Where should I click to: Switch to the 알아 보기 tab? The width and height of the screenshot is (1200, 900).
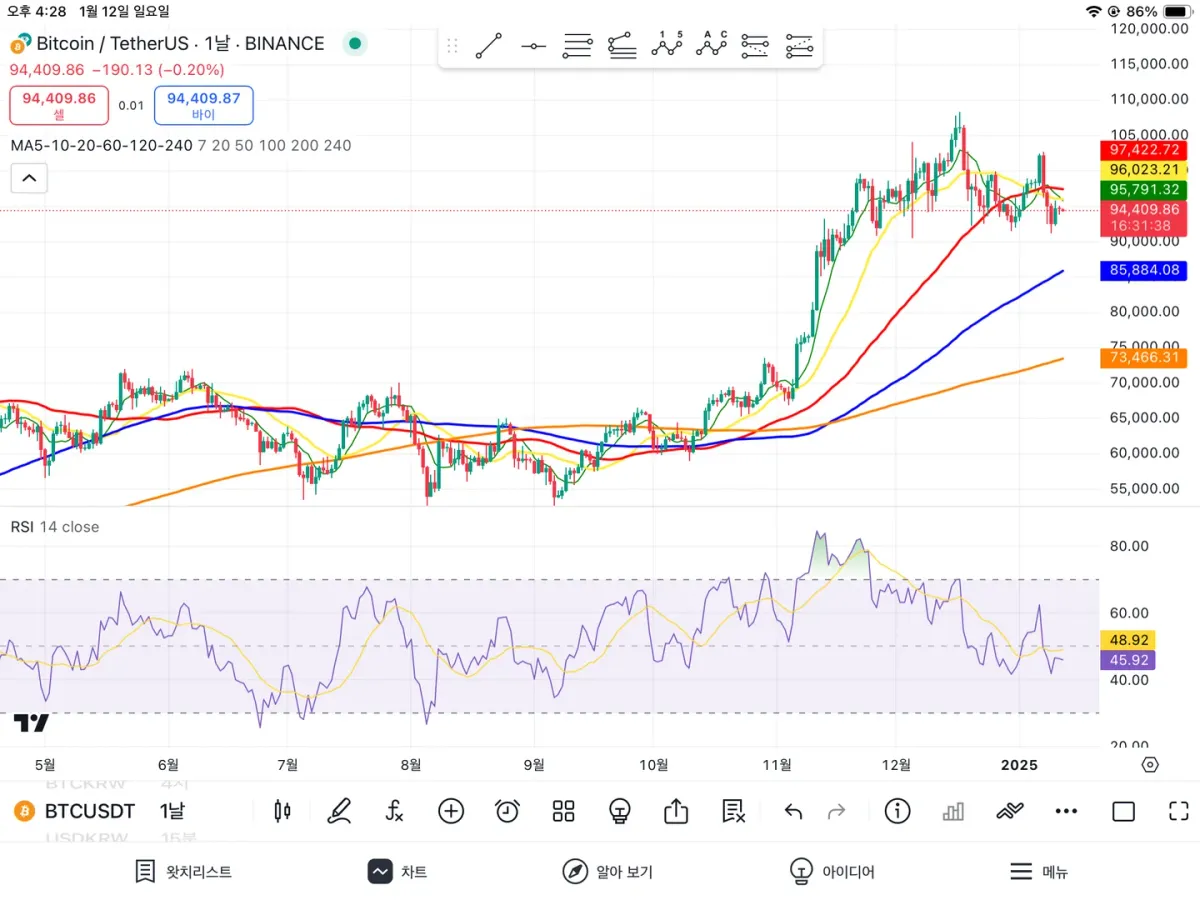pyautogui.click(x=607, y=872)
